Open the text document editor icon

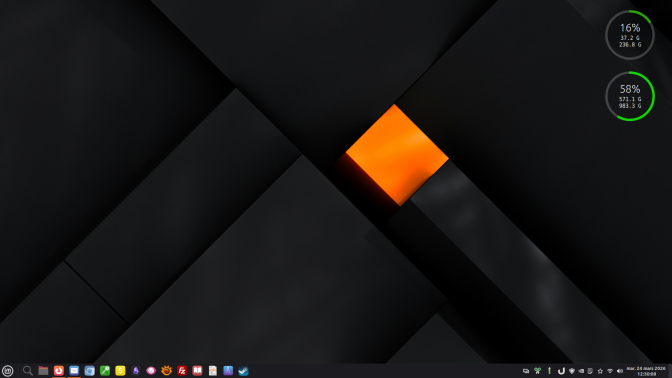(213, 371)
